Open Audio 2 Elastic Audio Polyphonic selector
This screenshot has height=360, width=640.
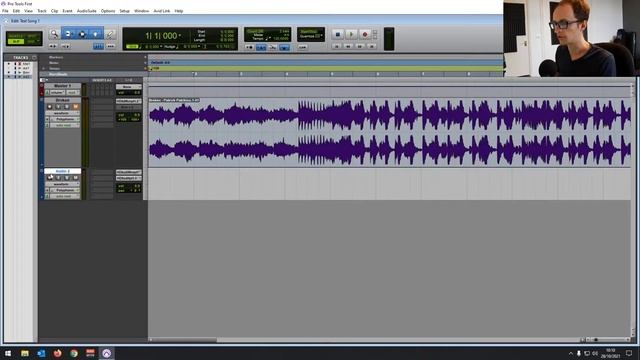(x=65, y=190)
